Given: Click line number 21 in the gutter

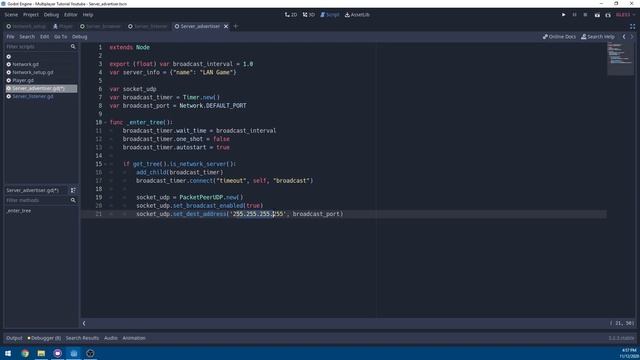Looking at the screenshot, I should [98, 214].
